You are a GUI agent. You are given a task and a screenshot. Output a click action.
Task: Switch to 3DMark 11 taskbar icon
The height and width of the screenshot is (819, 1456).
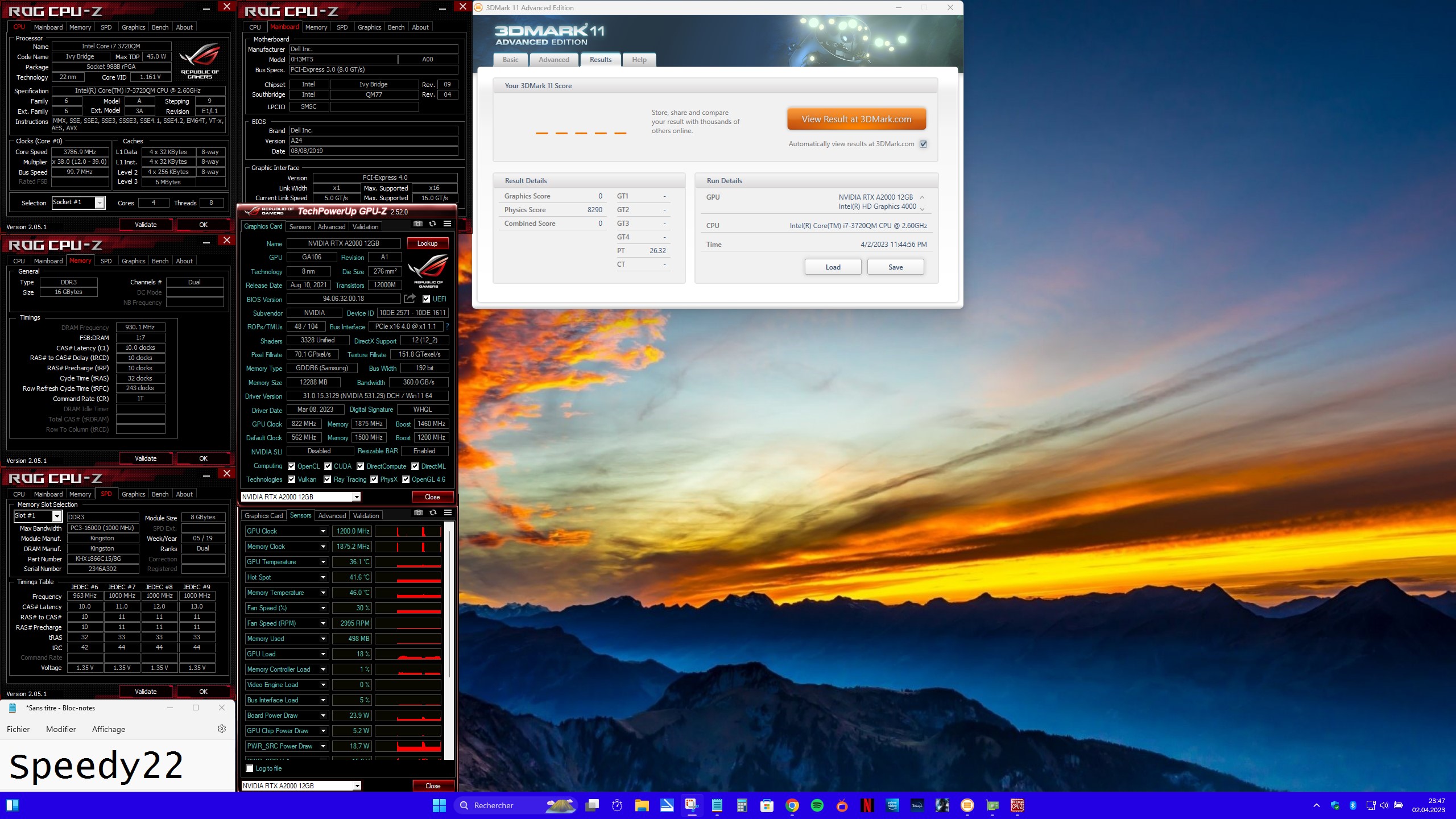967,805
